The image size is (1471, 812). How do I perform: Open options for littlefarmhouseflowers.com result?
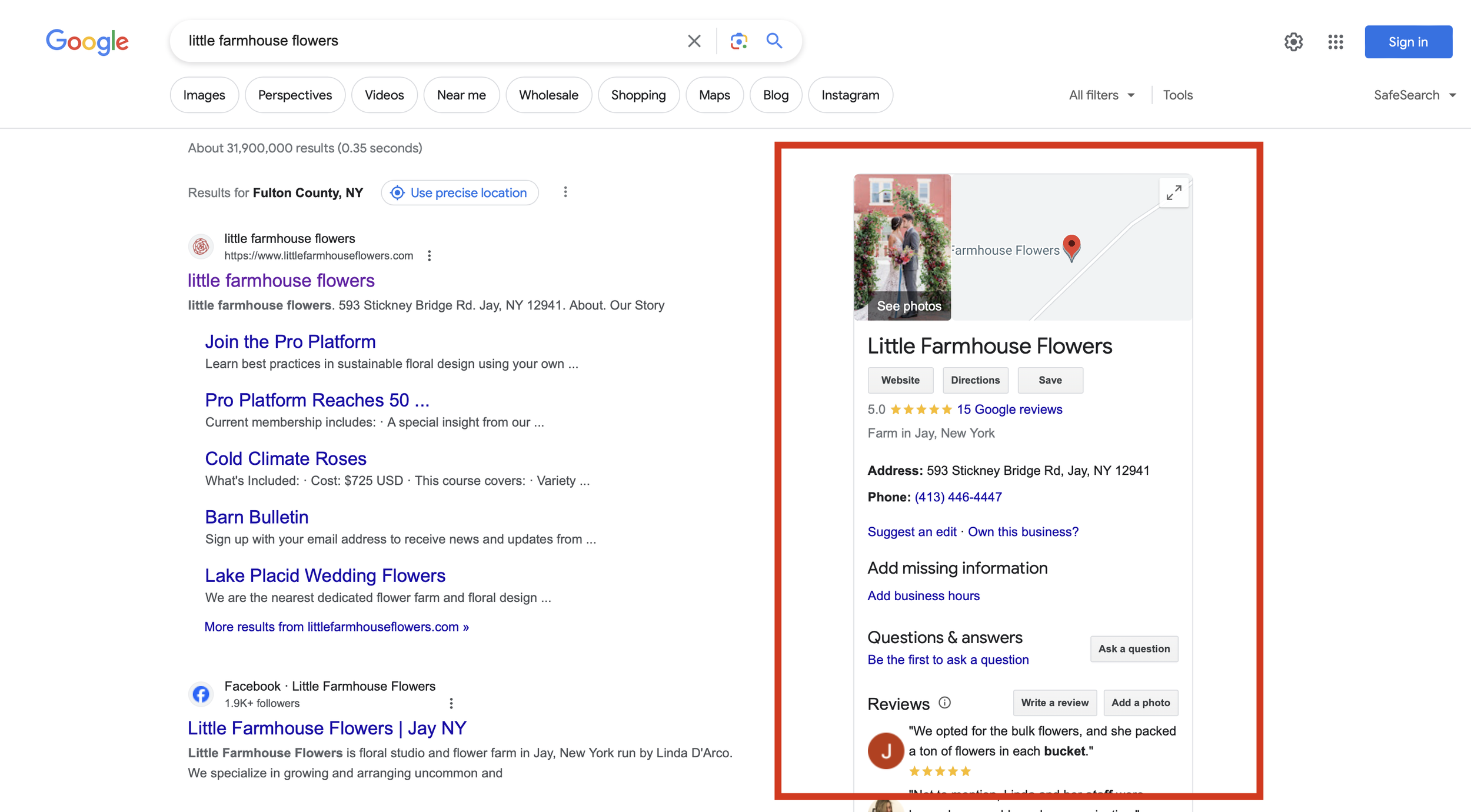coord(430,255)
